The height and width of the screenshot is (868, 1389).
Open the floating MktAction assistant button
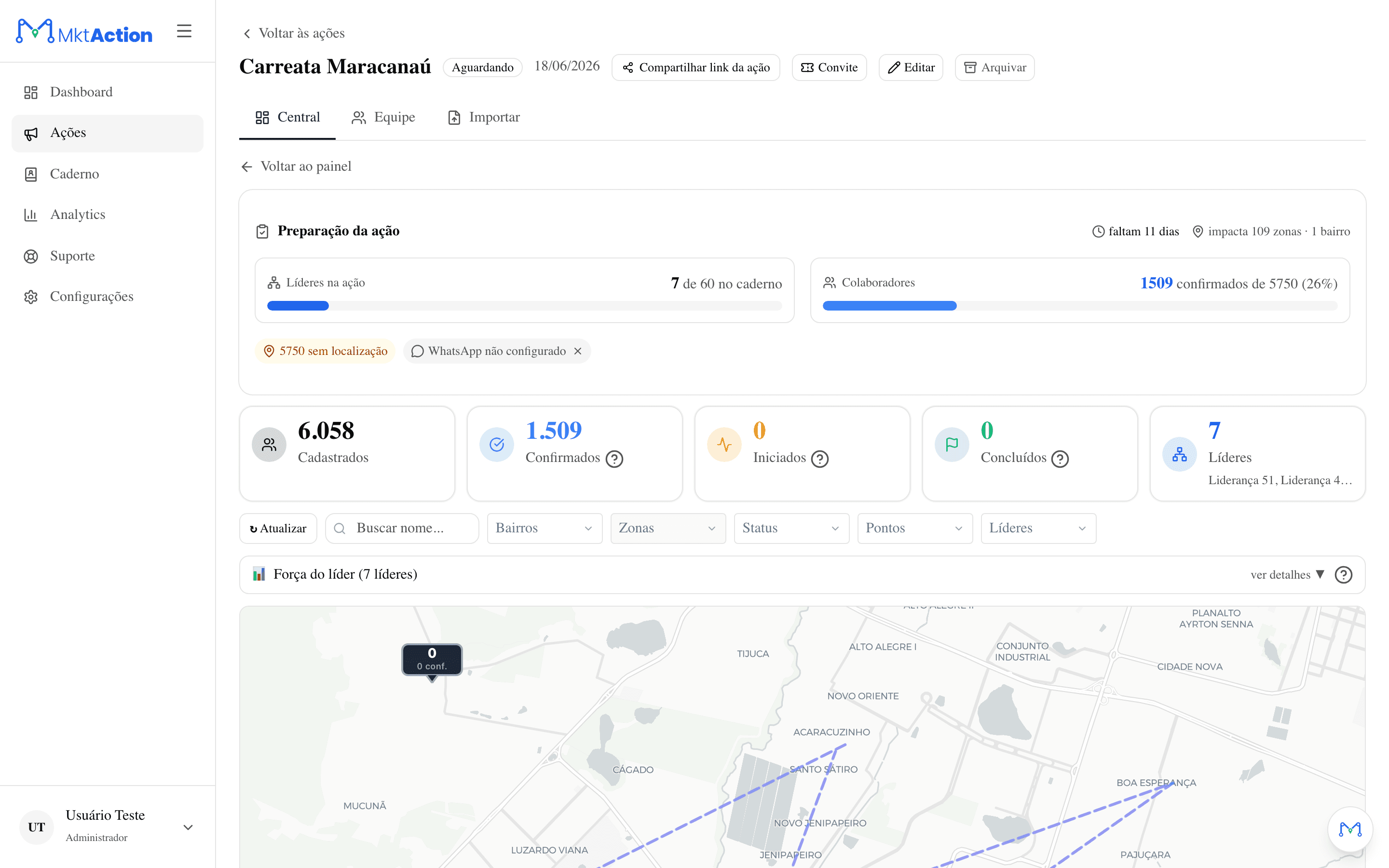pos(1350,829)
